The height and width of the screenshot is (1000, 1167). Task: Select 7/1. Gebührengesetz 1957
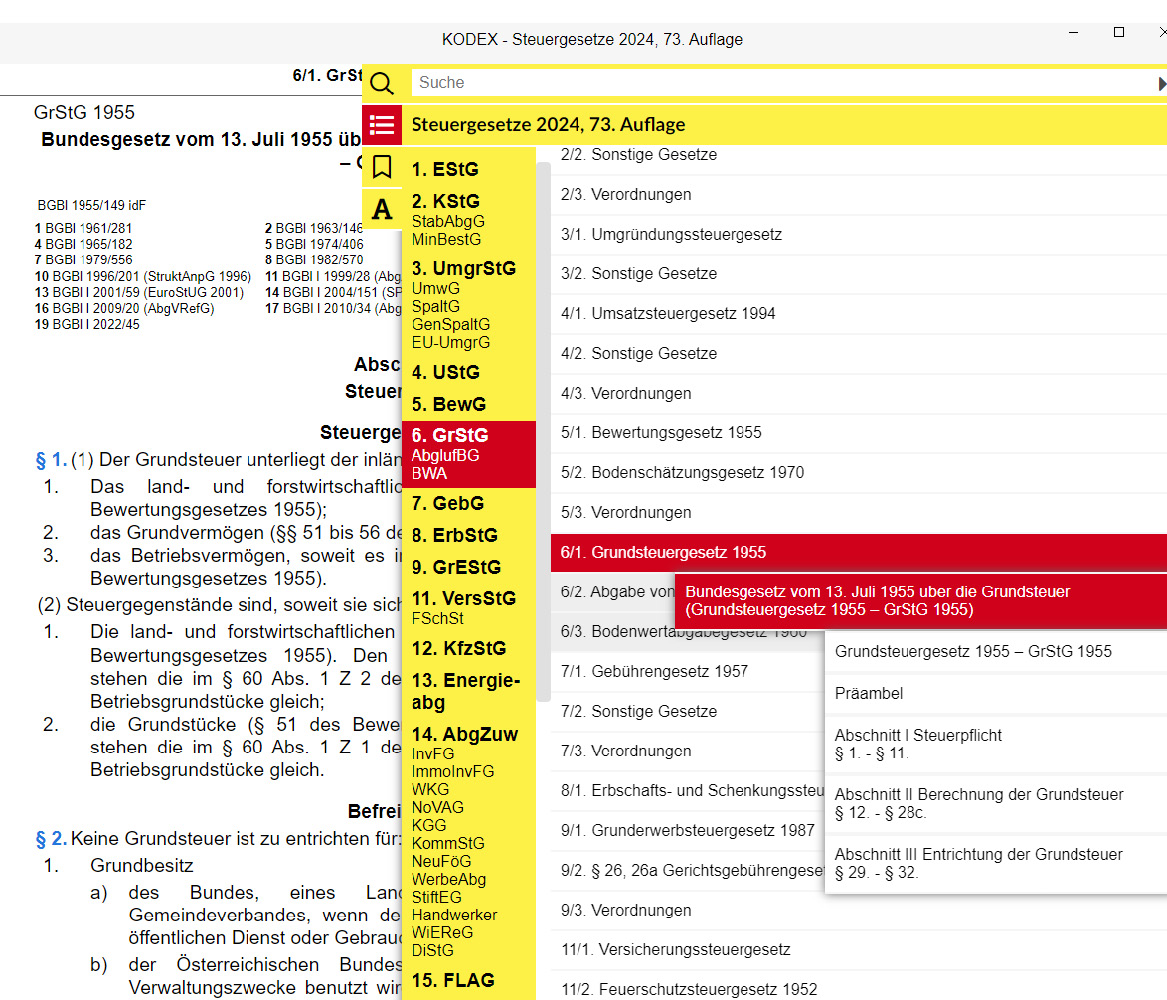pos(688,672)
